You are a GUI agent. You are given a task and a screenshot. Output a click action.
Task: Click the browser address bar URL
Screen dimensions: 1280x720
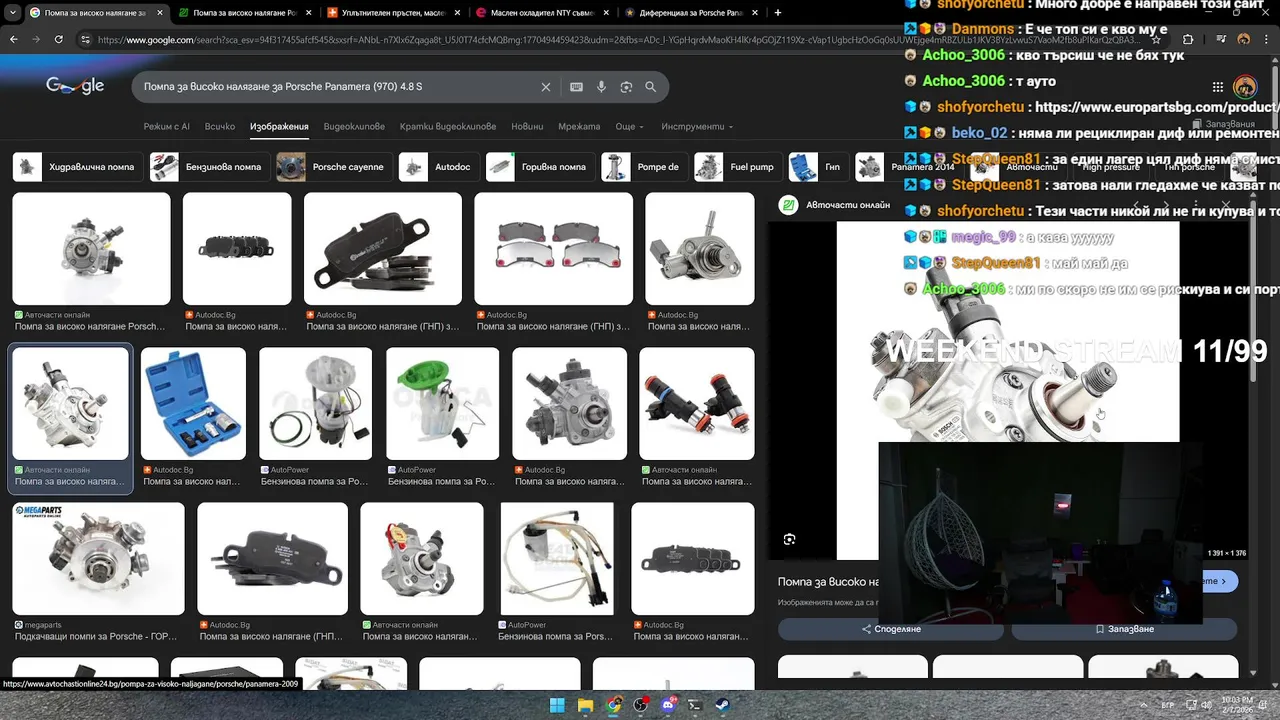[620, 40]
